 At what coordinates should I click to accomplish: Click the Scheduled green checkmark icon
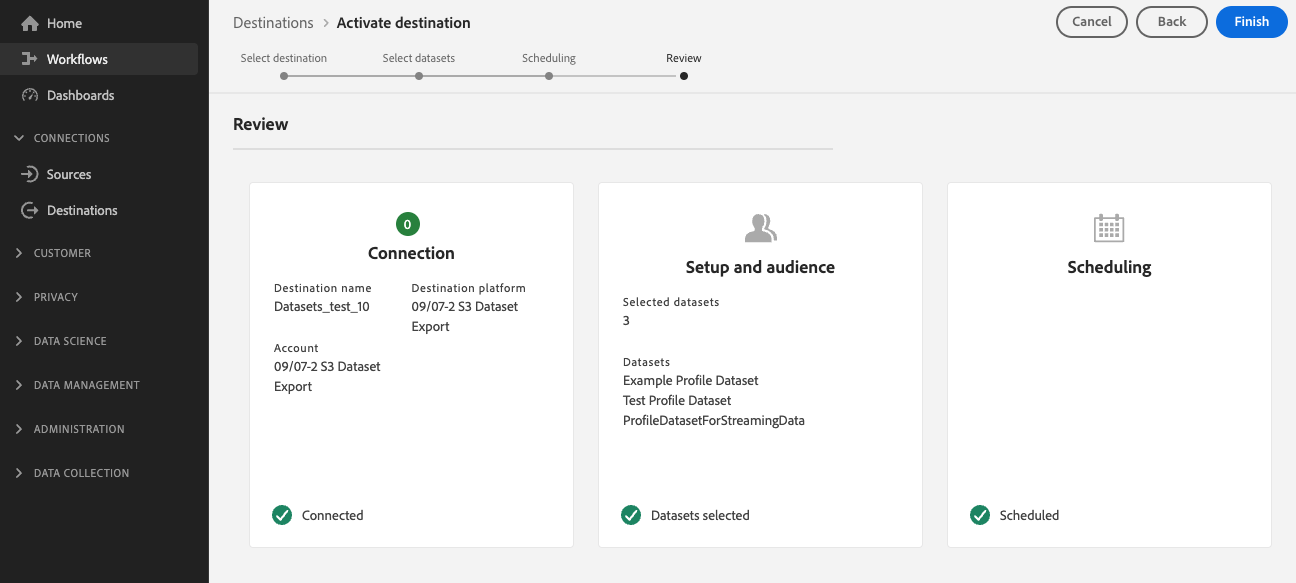click(980, 515)
